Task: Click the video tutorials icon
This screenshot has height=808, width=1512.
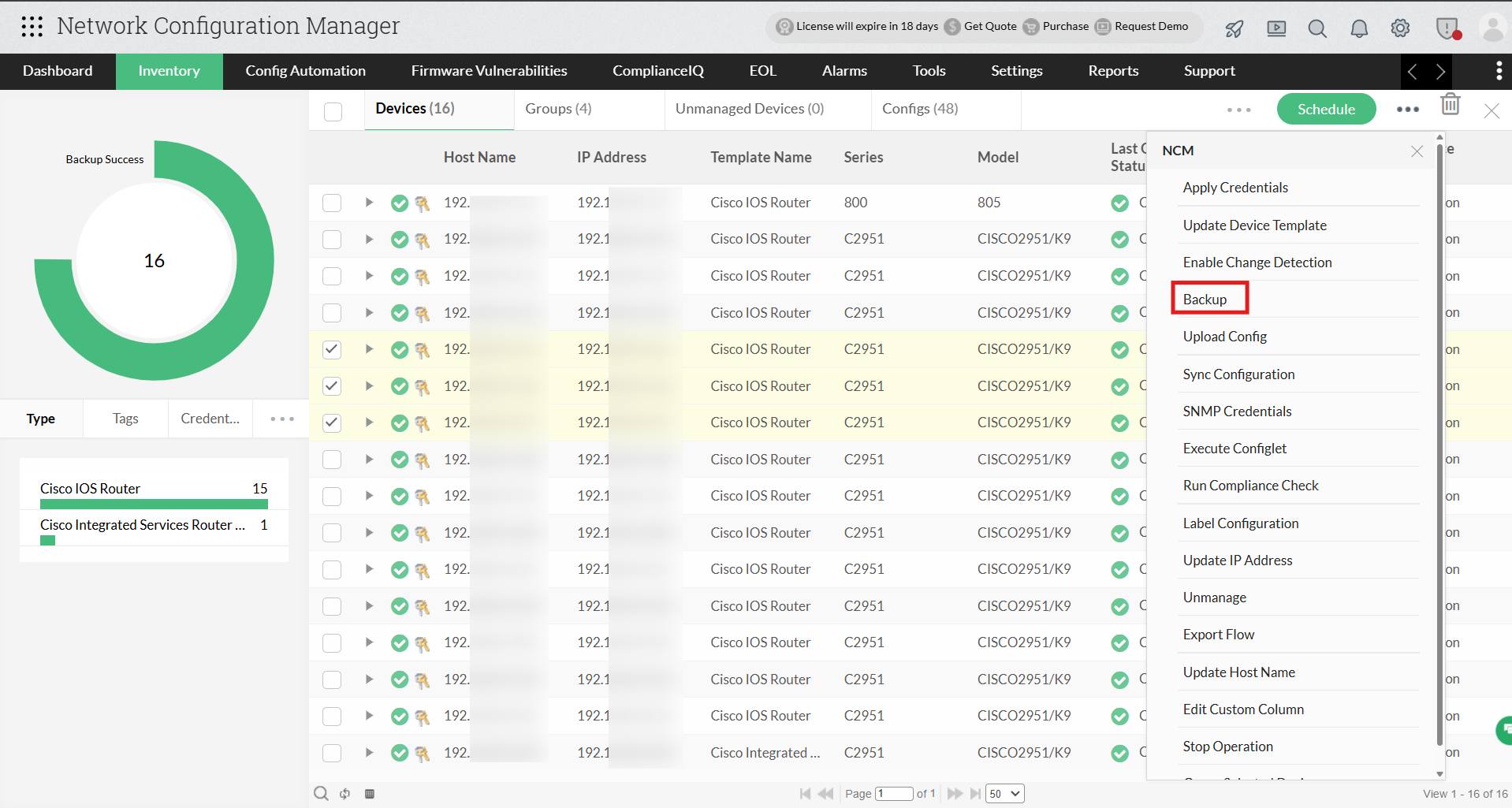Action: coord(1276,28)
